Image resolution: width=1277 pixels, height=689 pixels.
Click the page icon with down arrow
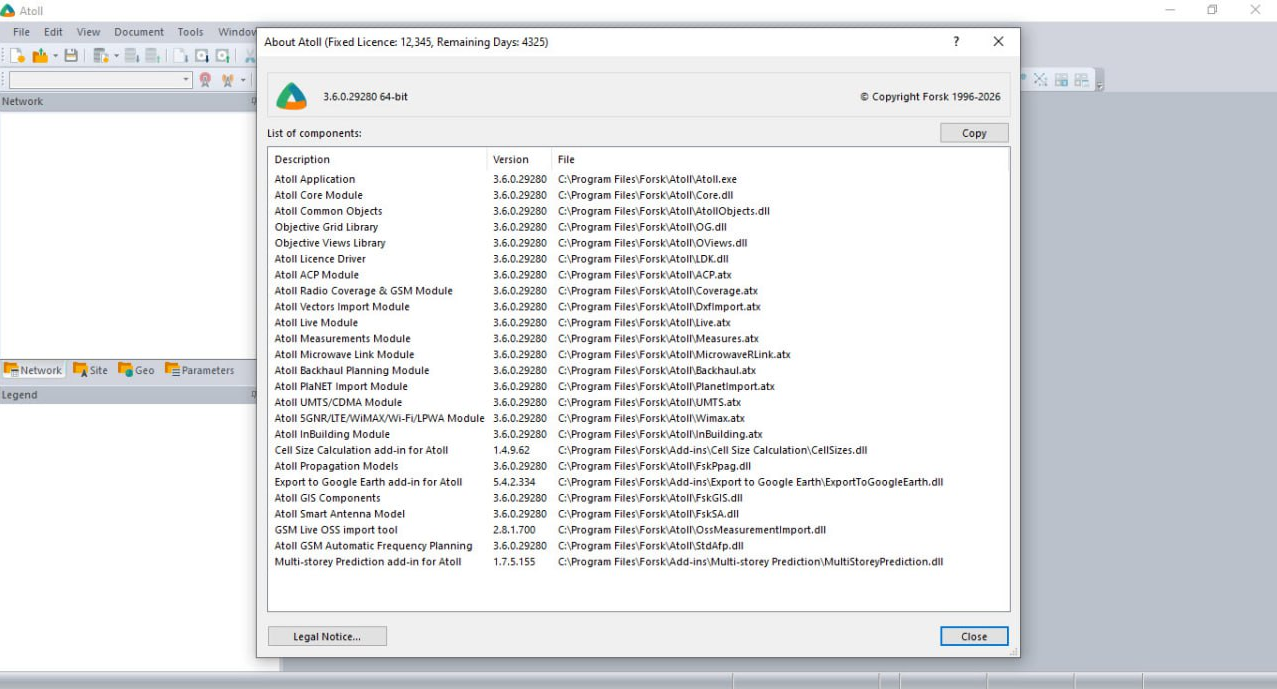pos(181,55)
